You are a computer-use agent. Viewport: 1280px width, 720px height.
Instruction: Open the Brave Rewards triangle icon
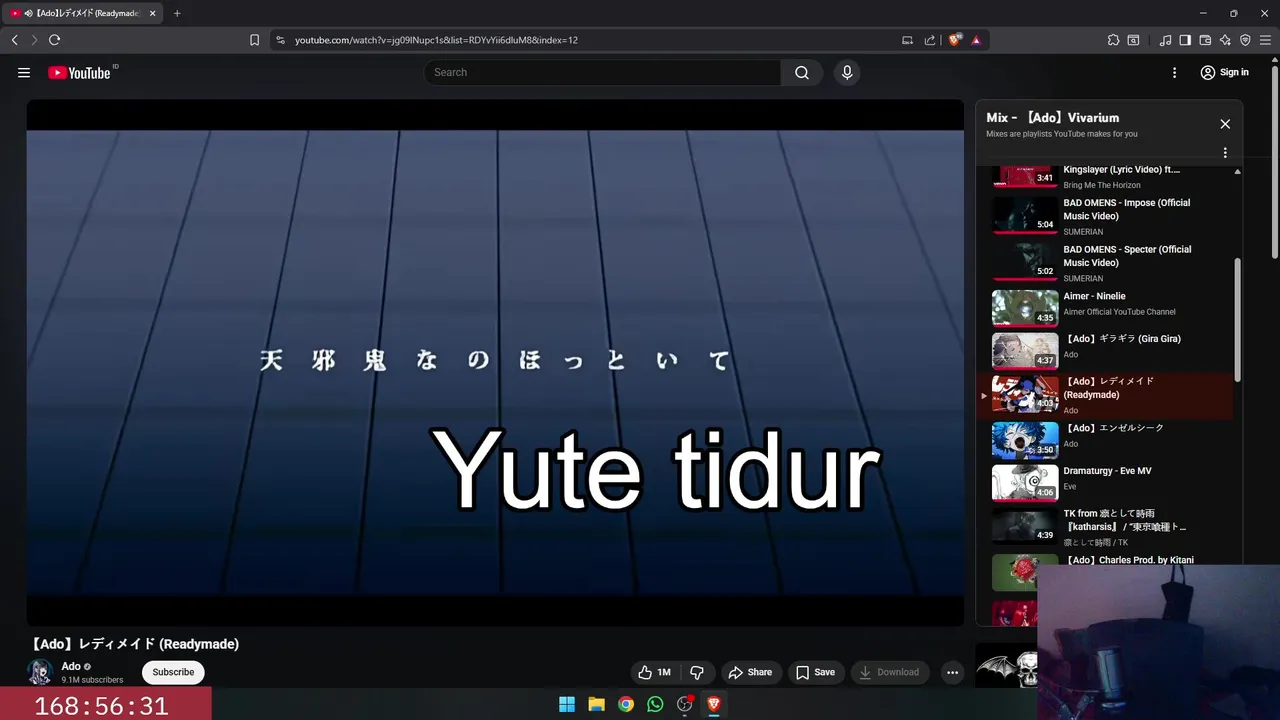[x=976, y=40]
